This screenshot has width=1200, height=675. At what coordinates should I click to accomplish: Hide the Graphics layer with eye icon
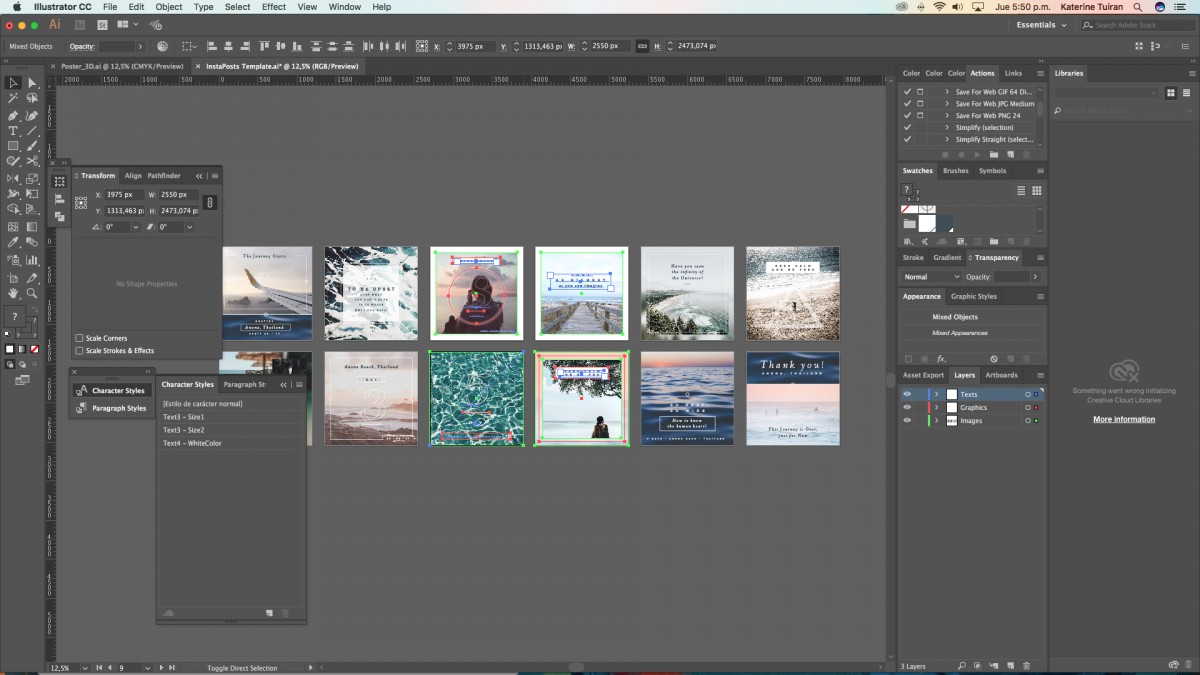click(x=907, y=408)
